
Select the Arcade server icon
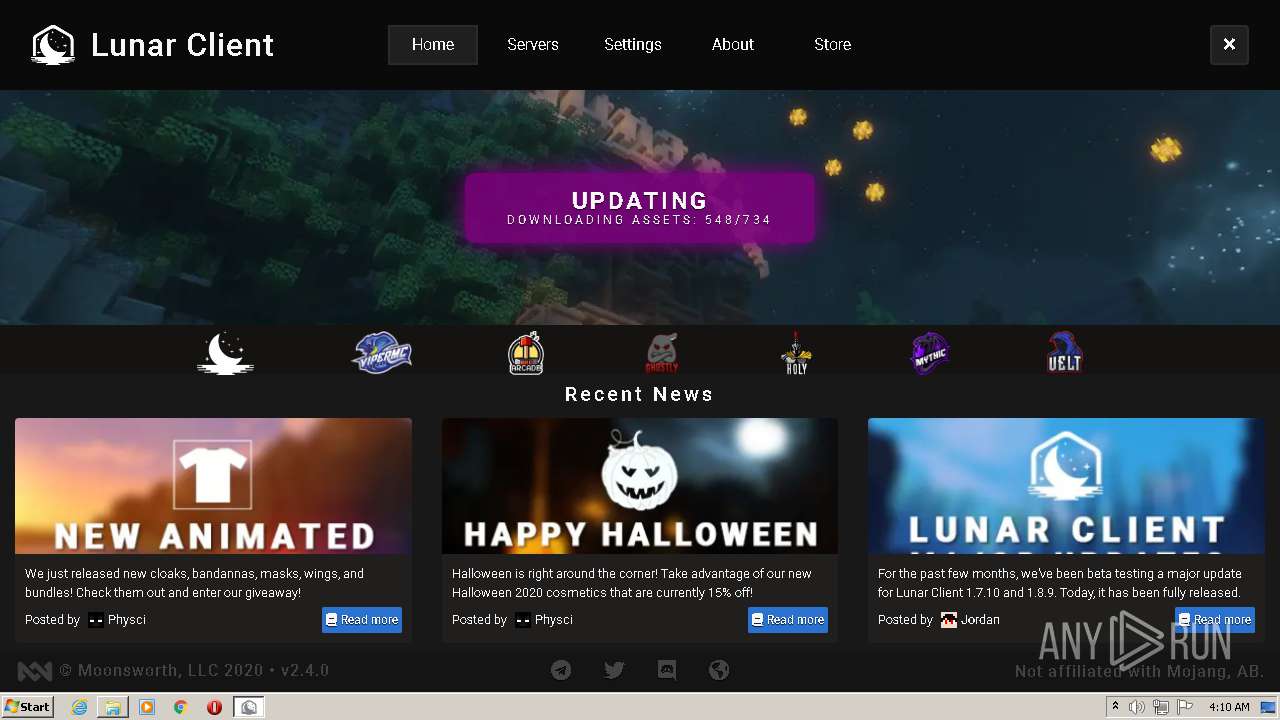(x=526, y=353)
